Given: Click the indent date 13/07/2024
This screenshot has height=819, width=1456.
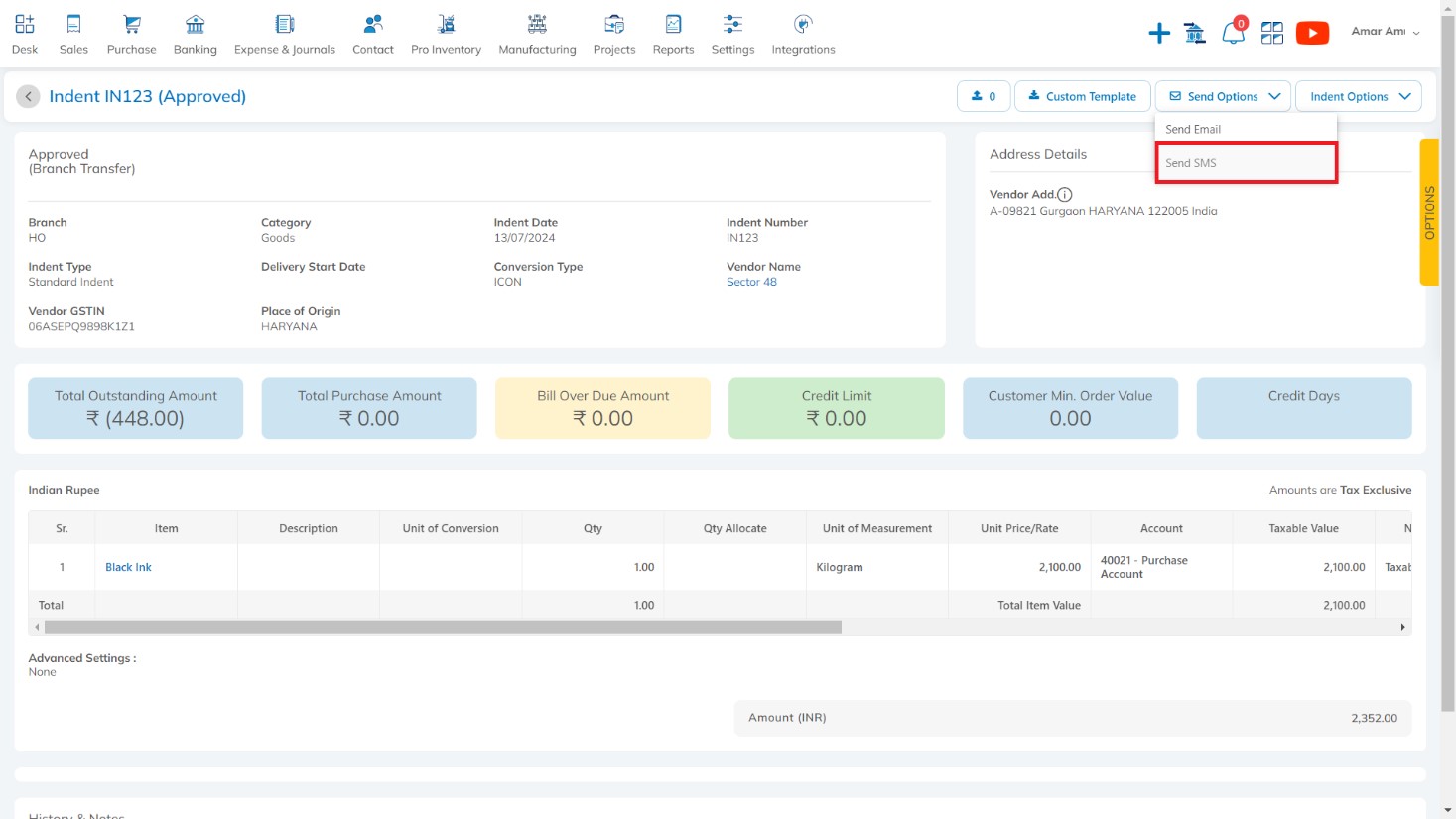Looking at the screenshot, I should 524,238.
